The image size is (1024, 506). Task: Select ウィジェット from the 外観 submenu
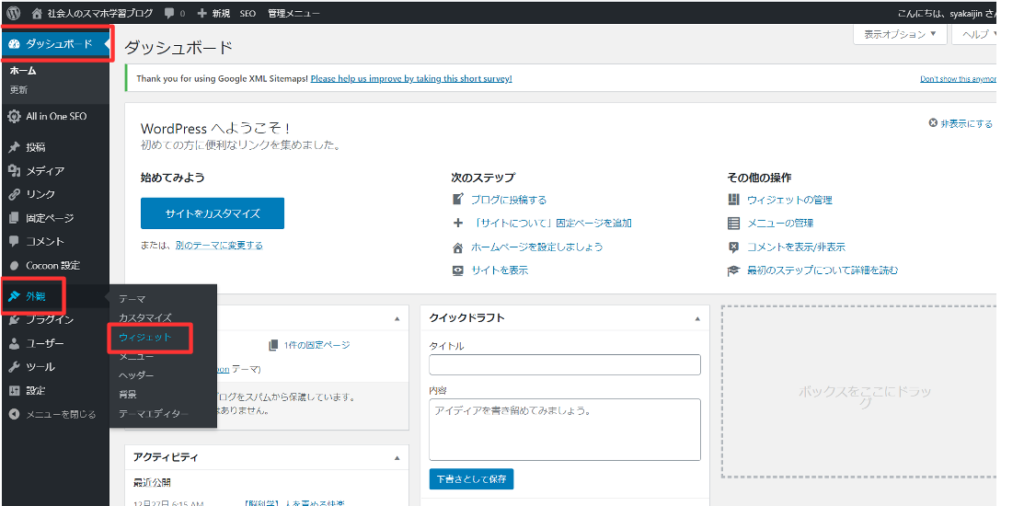tap(144, 338)
